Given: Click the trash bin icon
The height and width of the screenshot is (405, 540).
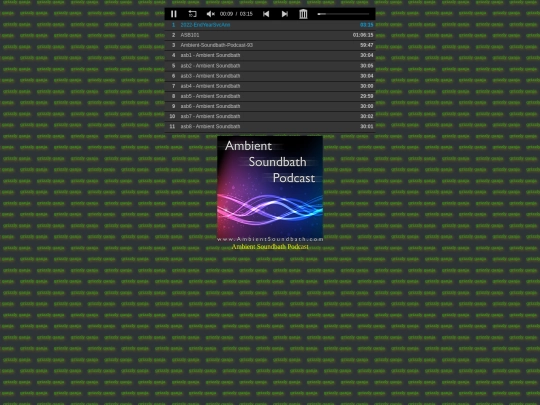Looking at the screenshot, I should point(303,14).
